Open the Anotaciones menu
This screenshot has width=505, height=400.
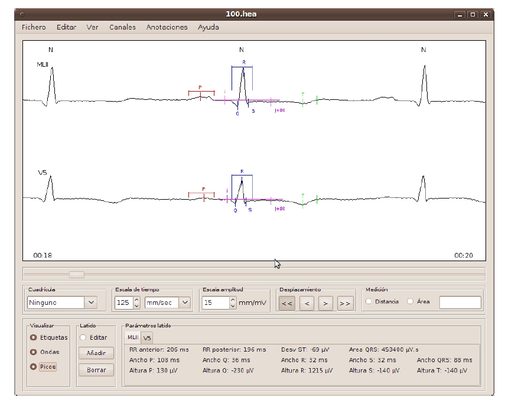(x=167, y=27)
